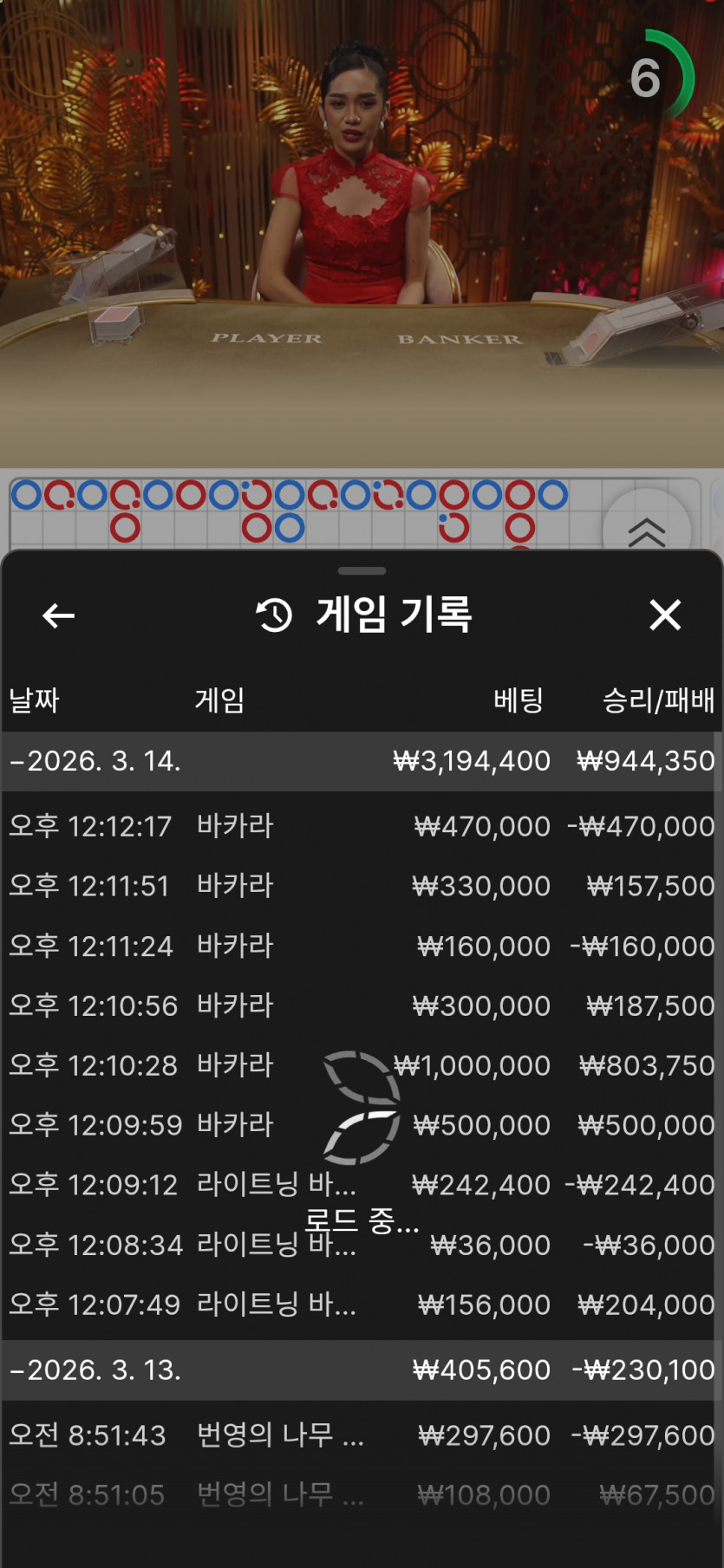Image resolution: width=724 pixels, height=1568 pixels.
Task: Open the 오후 12:10:56 바카라 record
Action: (x=362, y=1005)
